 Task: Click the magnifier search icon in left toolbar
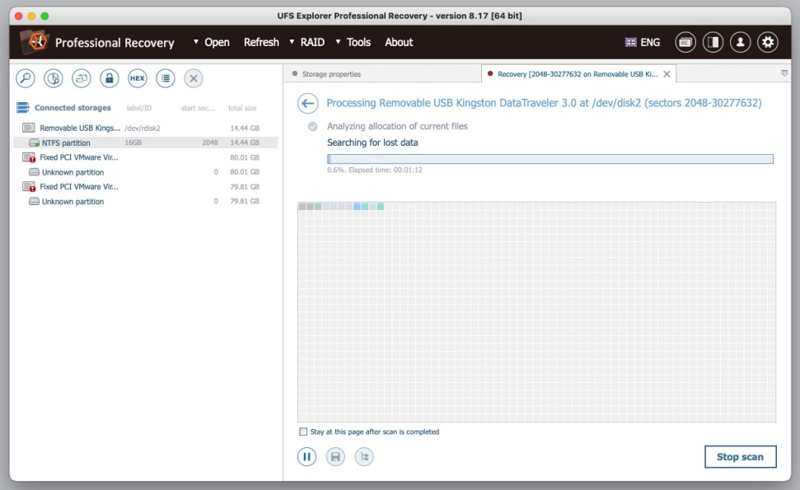(x=25, y=78)
